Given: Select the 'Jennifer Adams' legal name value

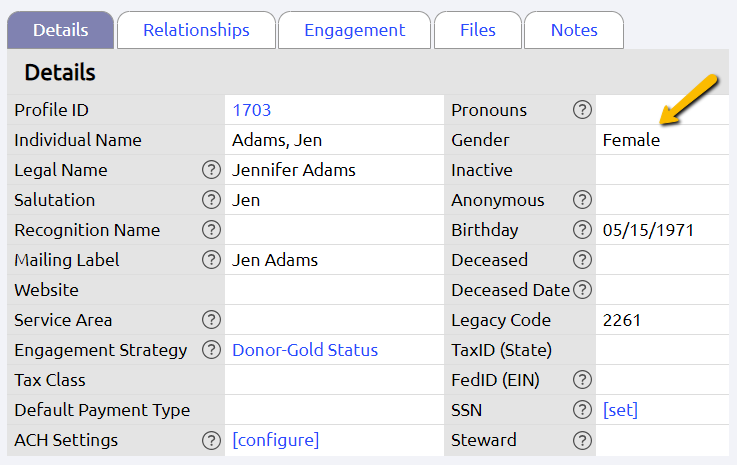Looking at the screenshot, I should point(294,170).
